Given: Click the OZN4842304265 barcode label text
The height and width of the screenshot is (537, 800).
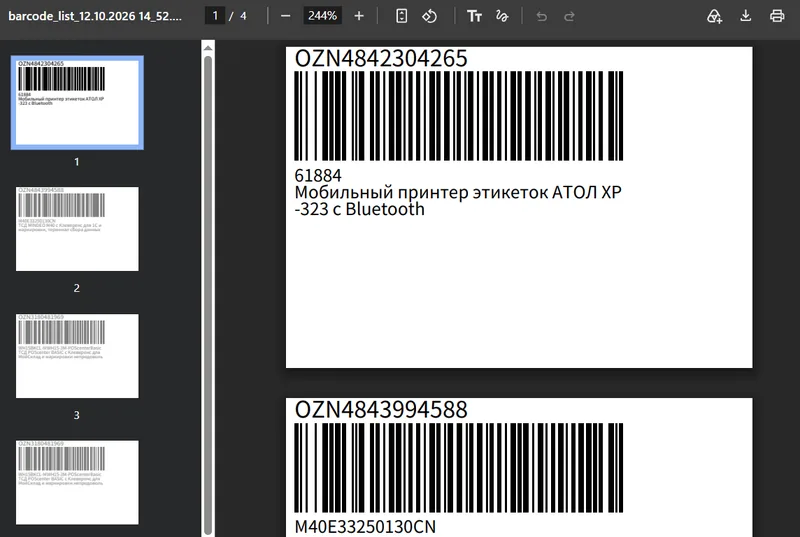Looking at the screenshot, I should pyautogui.click(x=381, y=59).
